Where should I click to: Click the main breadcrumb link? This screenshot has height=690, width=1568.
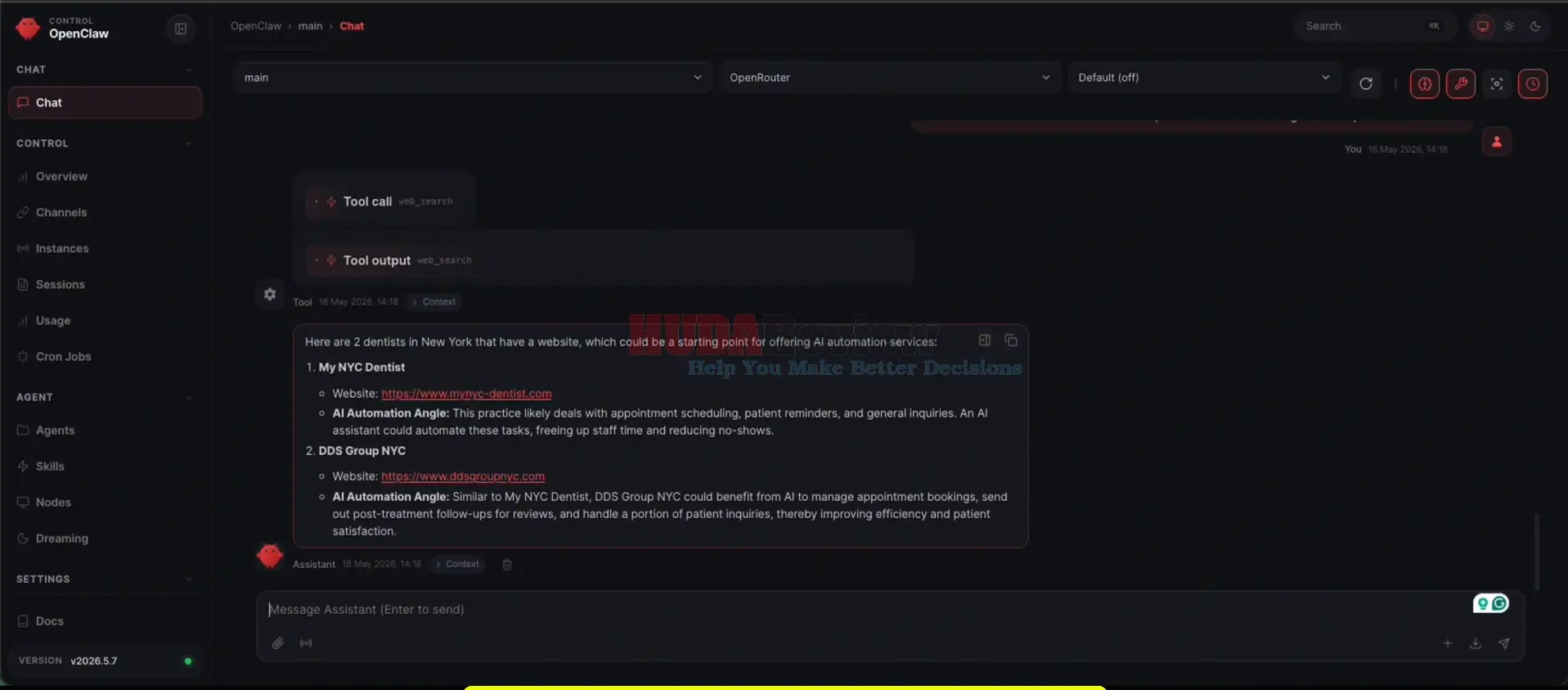coord(310,26)
